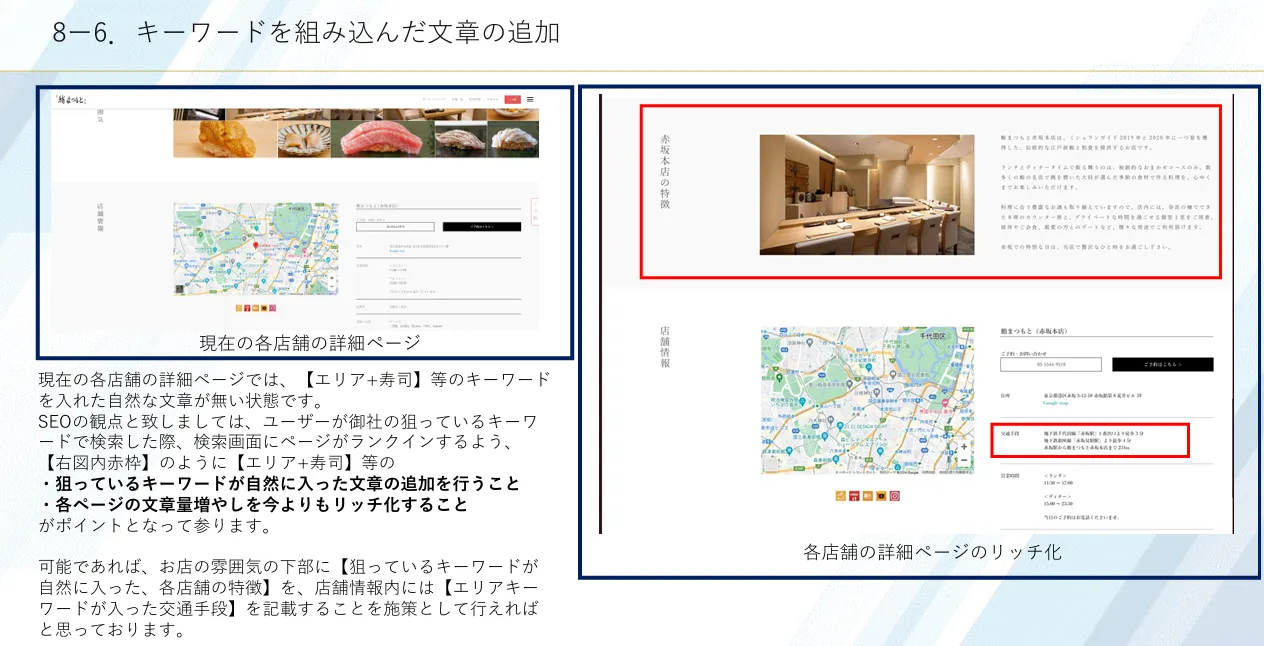Zoom out on the left page map

(331, 287)
